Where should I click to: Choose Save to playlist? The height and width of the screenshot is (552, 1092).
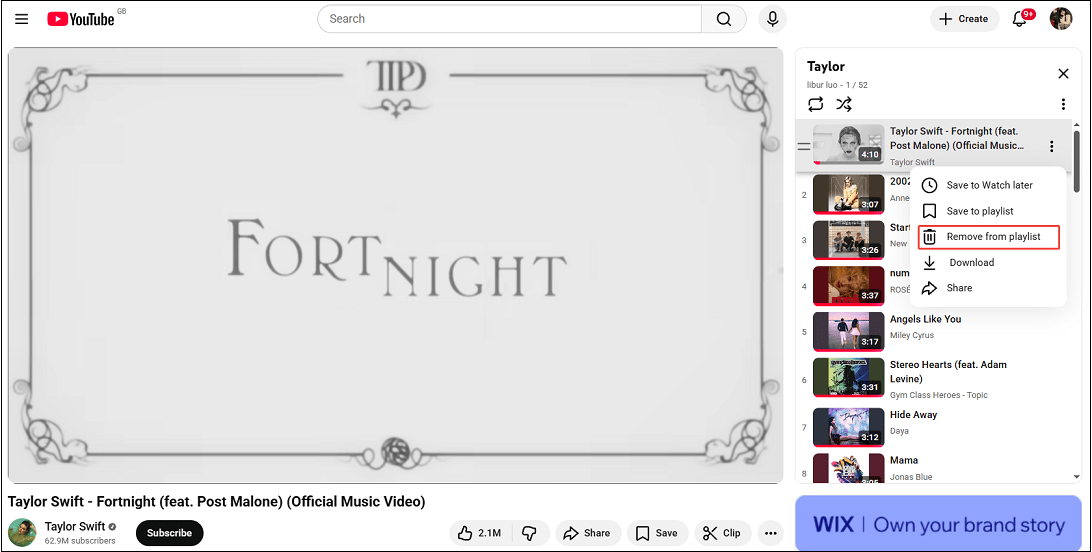click(988, 211)
